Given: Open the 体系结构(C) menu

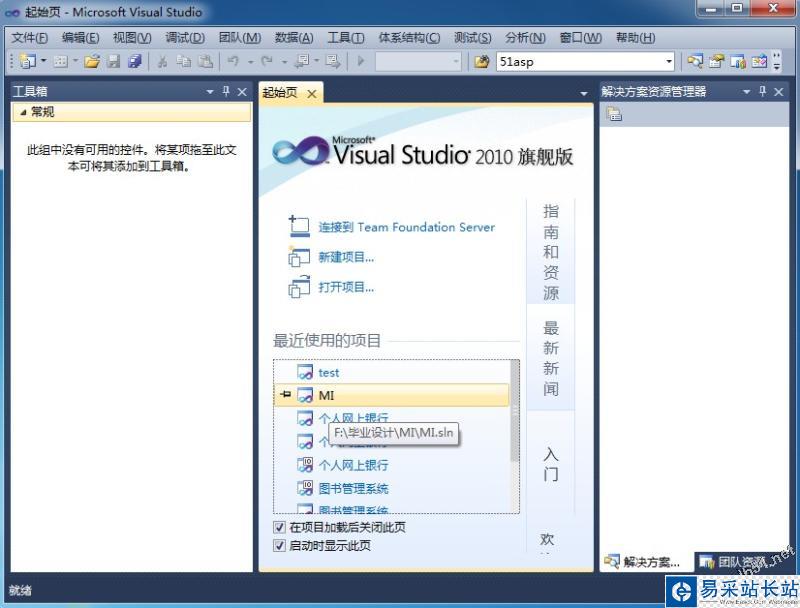Looking at the screenshot, I should 409,38.
